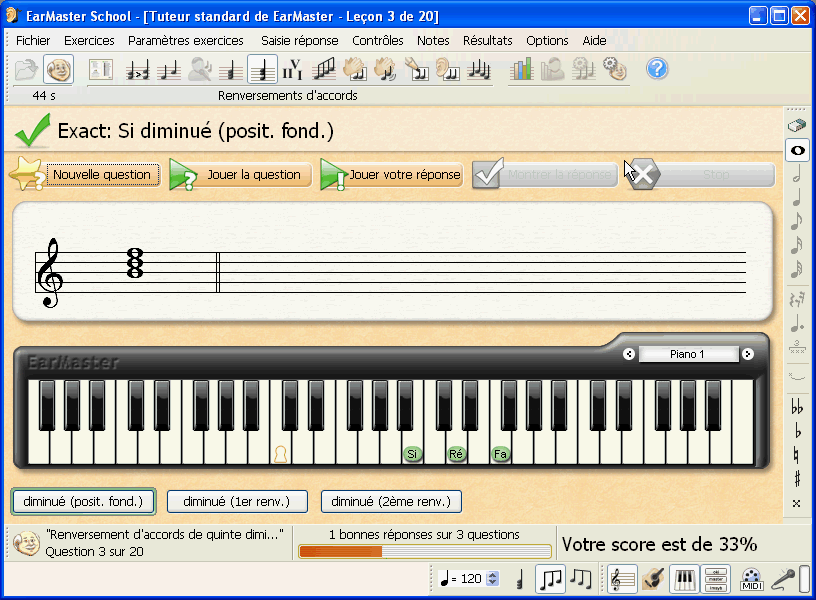Click the microphone input icon
This screenshot has width=816, height=600.
click(783, 579)
